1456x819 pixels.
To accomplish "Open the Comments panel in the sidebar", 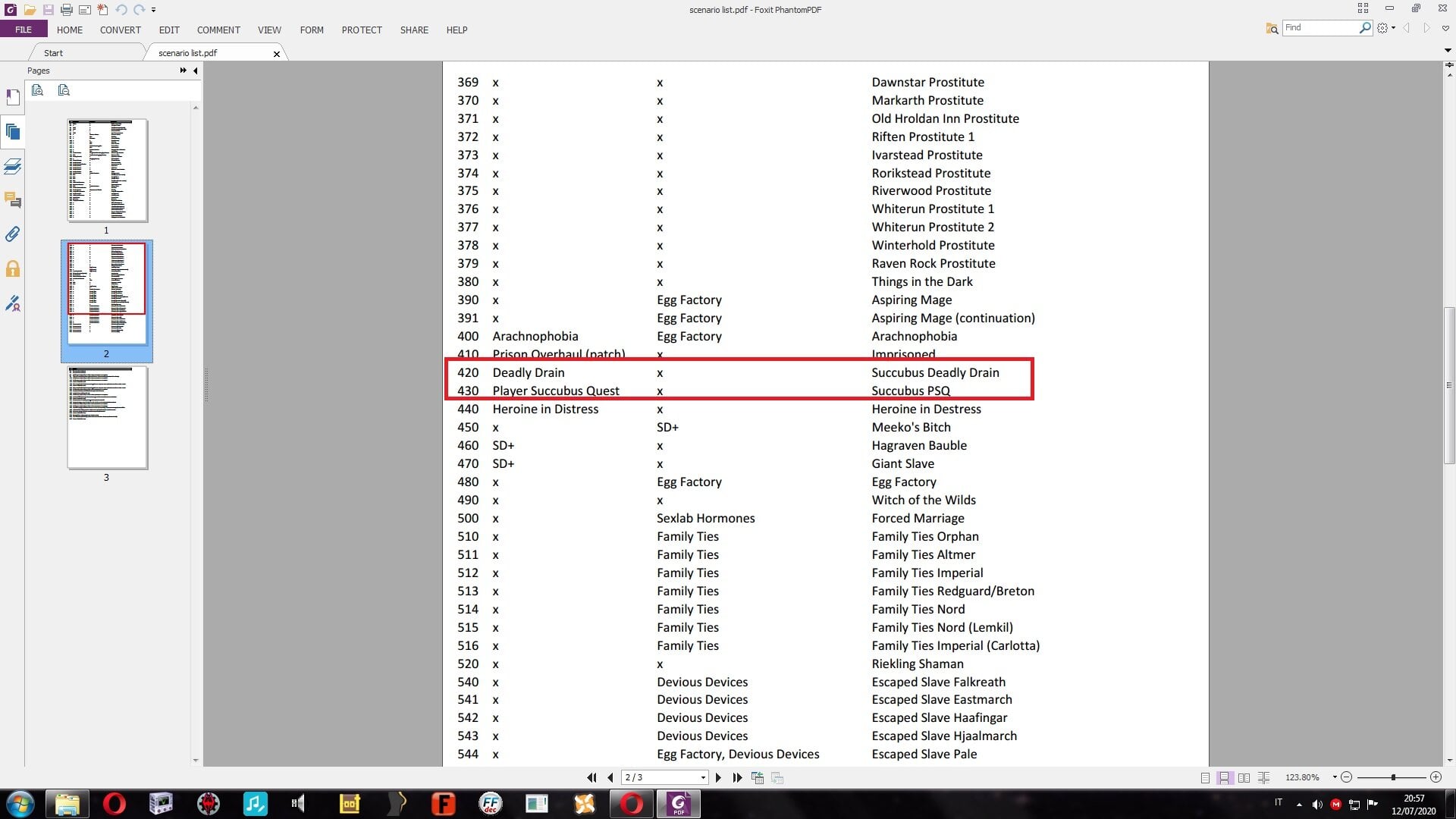I will [13, 200].
